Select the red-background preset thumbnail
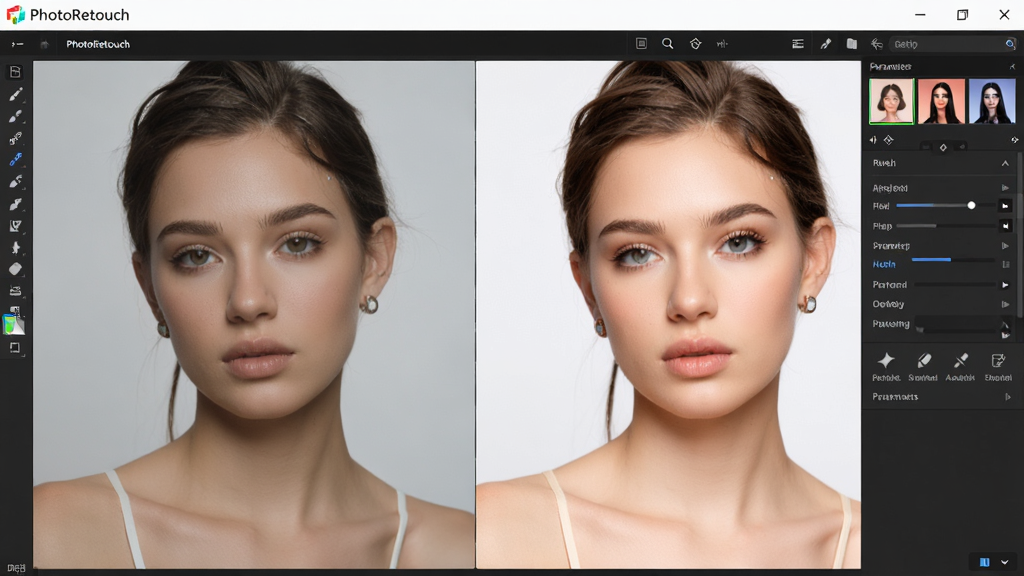Viewport: 1024px width, 576px height. pos(941,101)
